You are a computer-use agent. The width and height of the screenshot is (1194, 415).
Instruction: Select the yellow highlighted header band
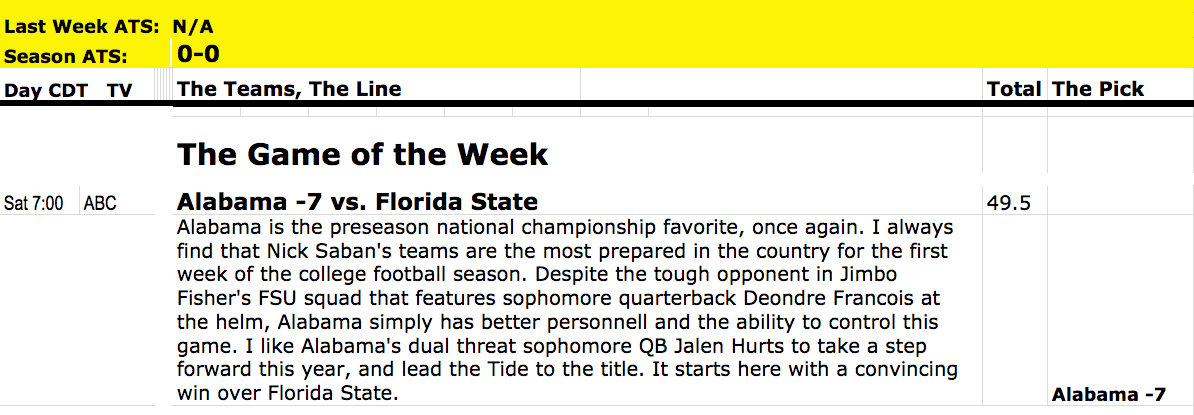[x=597, y=34]
